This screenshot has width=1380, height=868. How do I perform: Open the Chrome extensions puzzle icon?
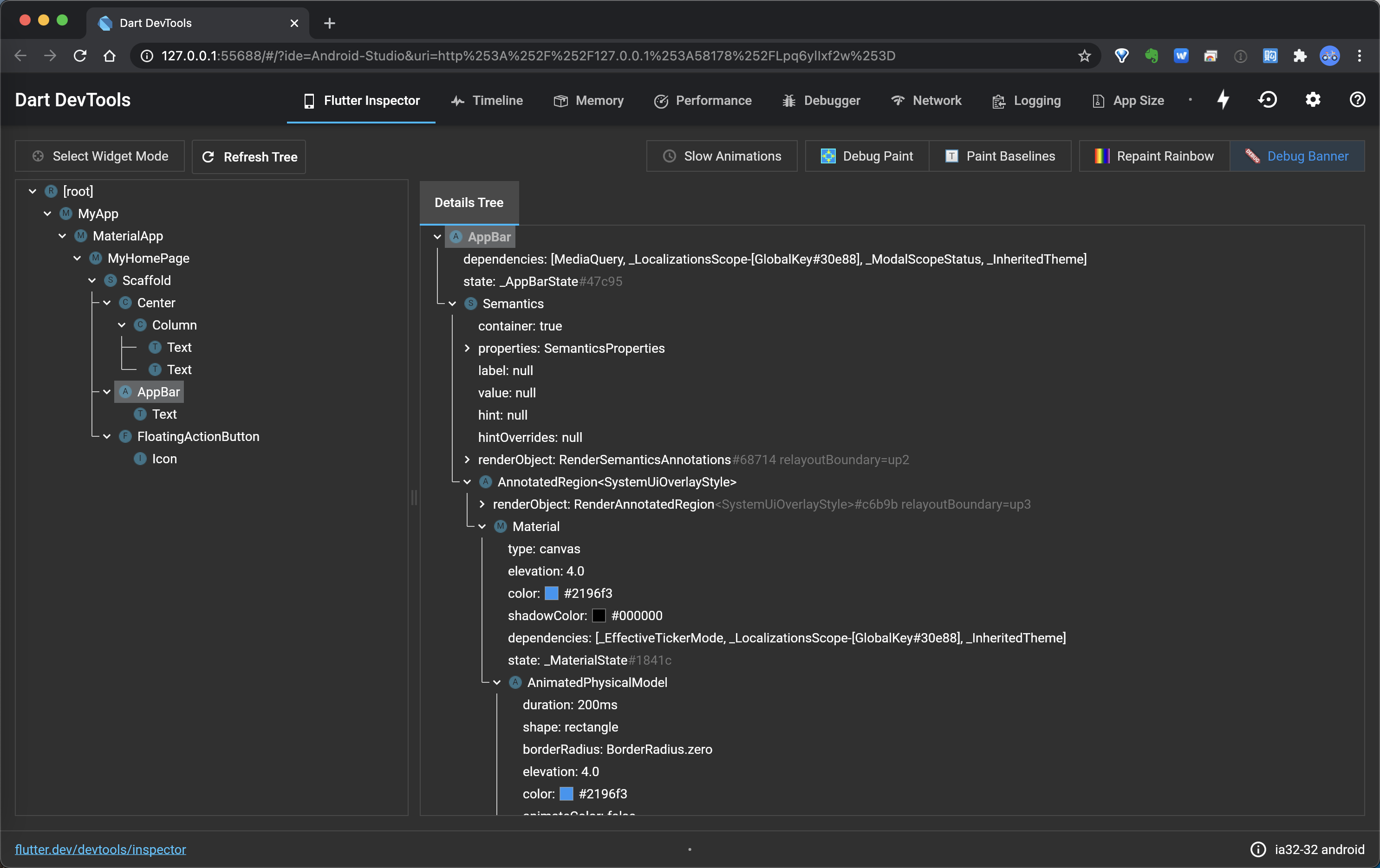coord(1300,56)
